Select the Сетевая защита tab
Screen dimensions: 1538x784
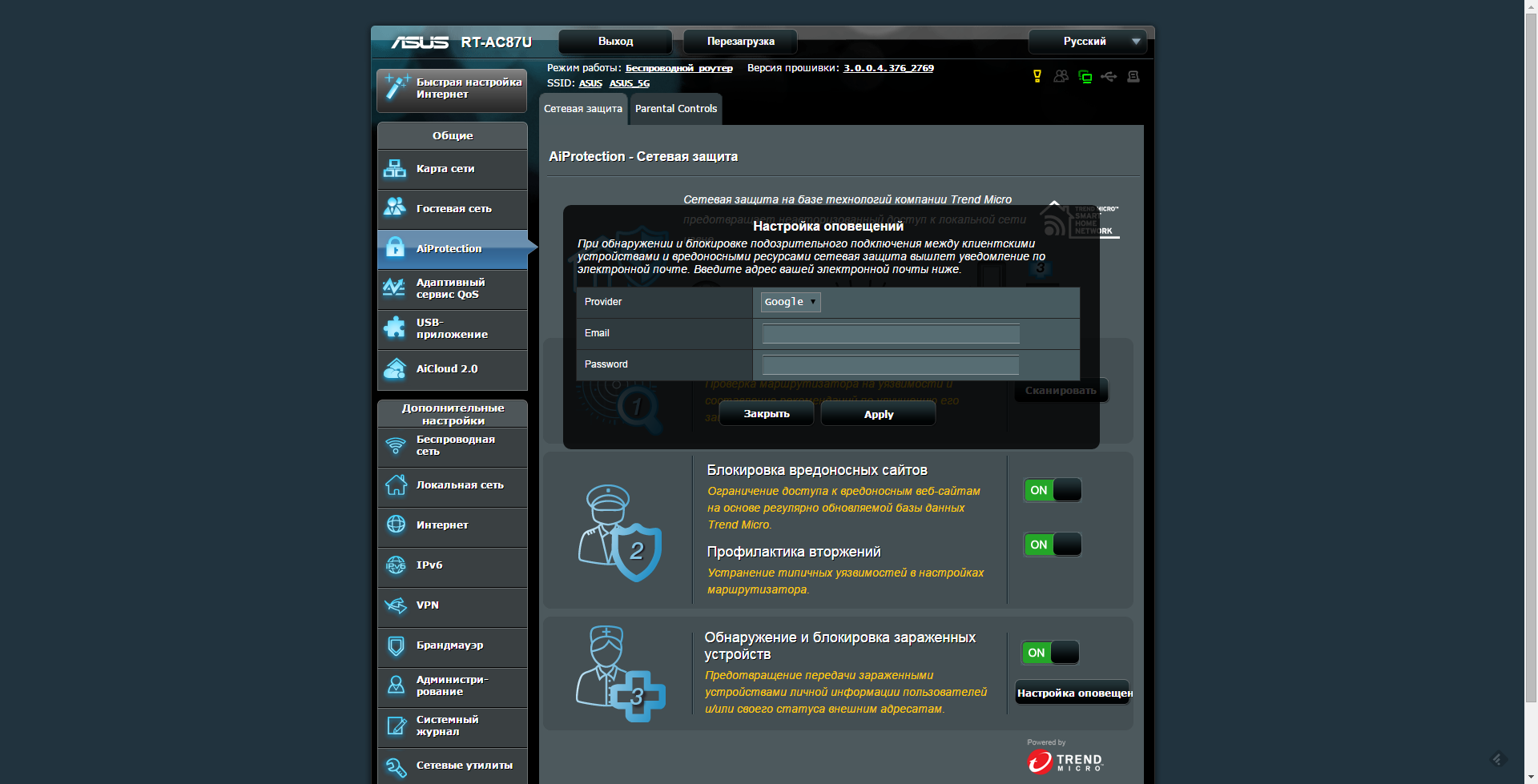[583, 109]
